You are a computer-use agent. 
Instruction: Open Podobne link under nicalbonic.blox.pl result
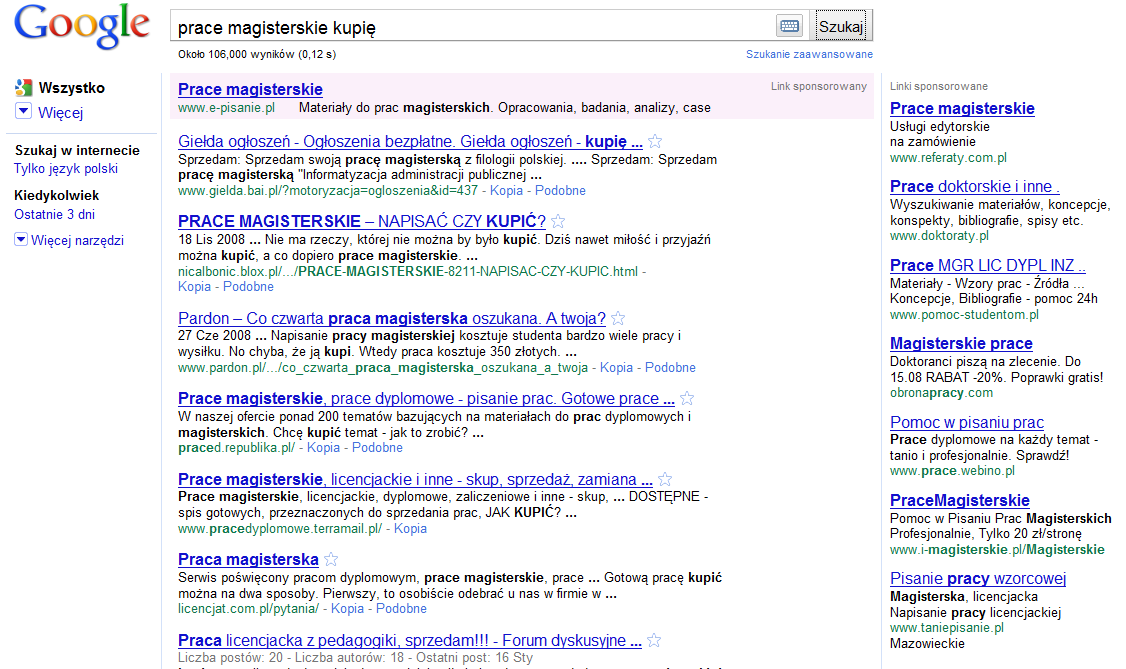coord(248,286)
